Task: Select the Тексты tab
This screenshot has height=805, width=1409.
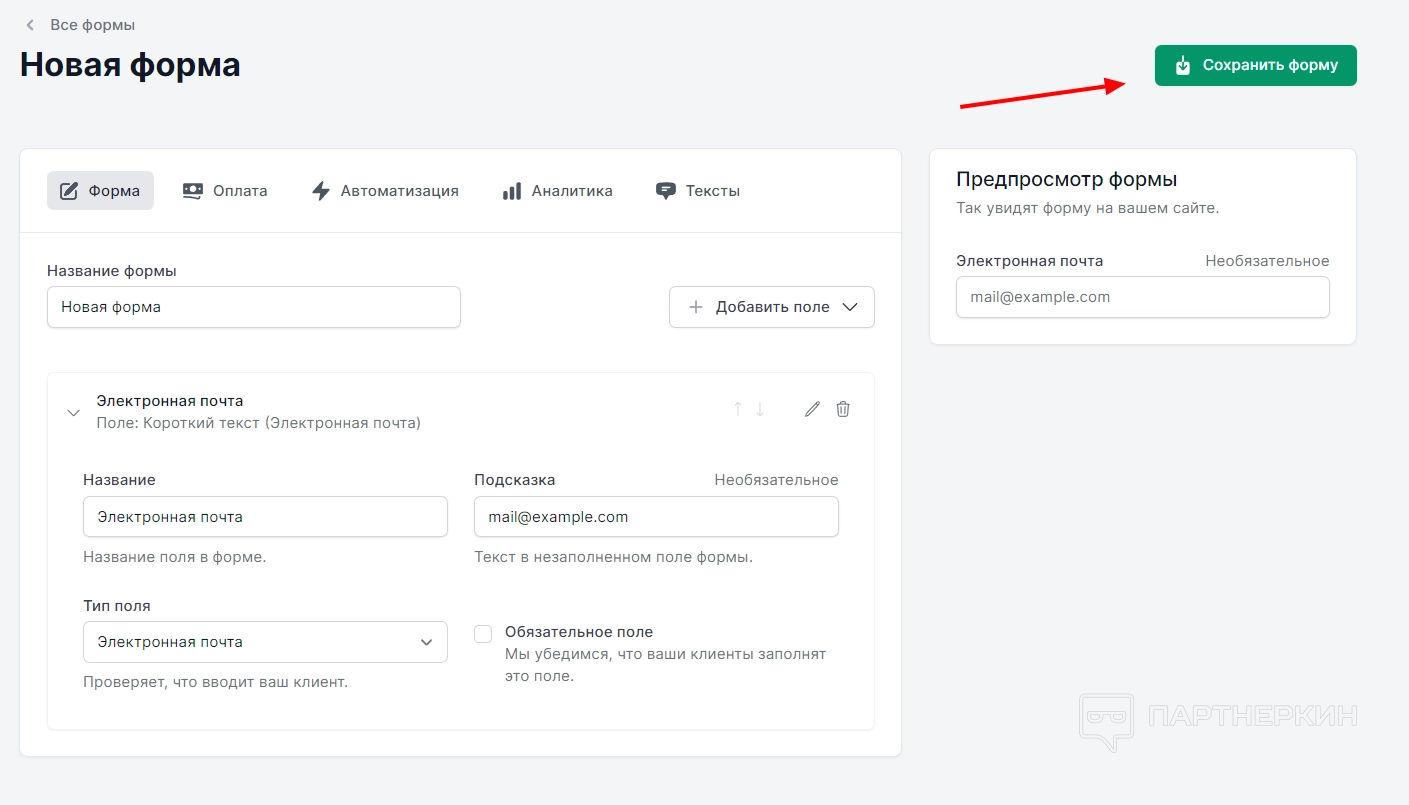Action: coord(698,190)
